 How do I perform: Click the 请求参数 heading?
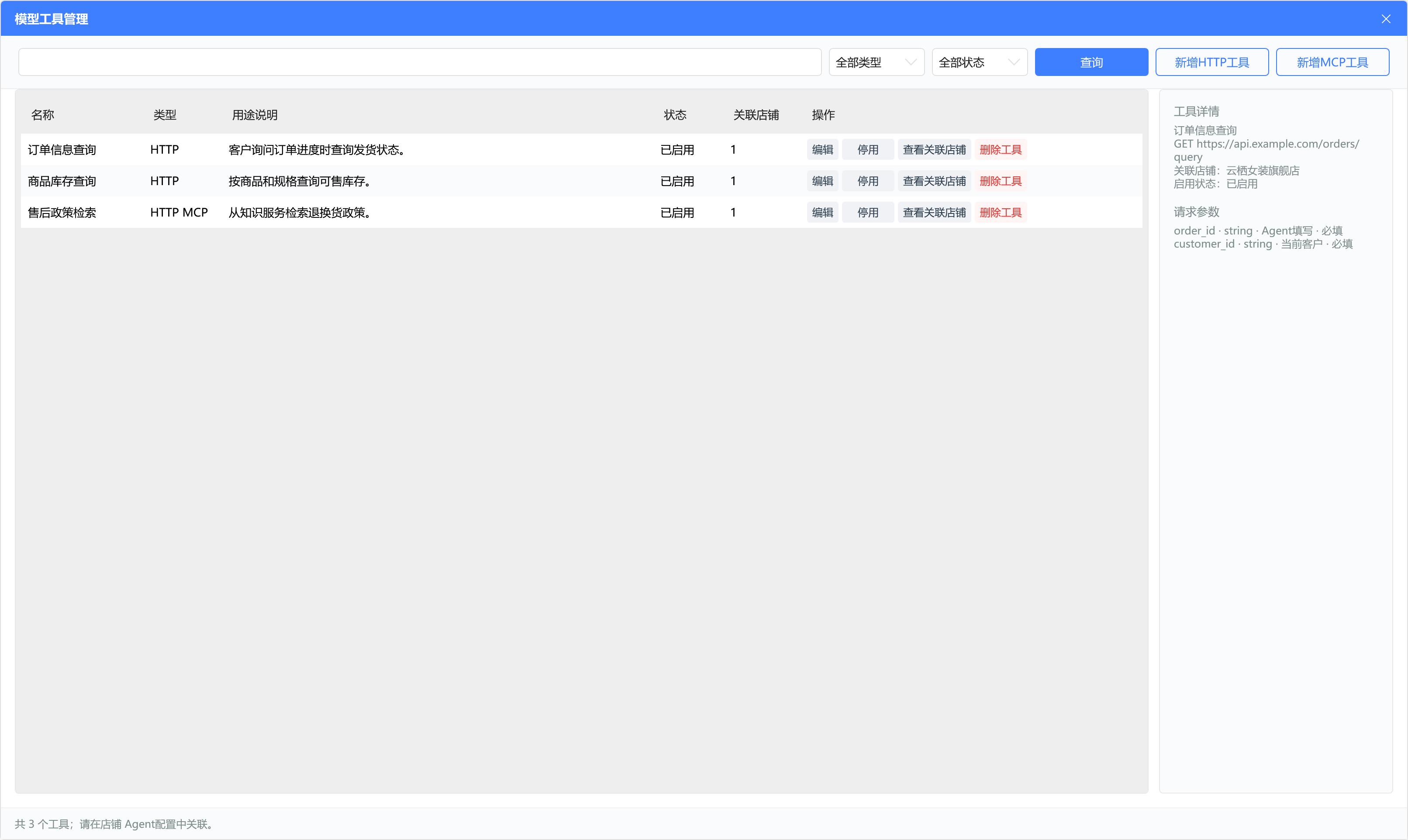(x=1196, y=212)
